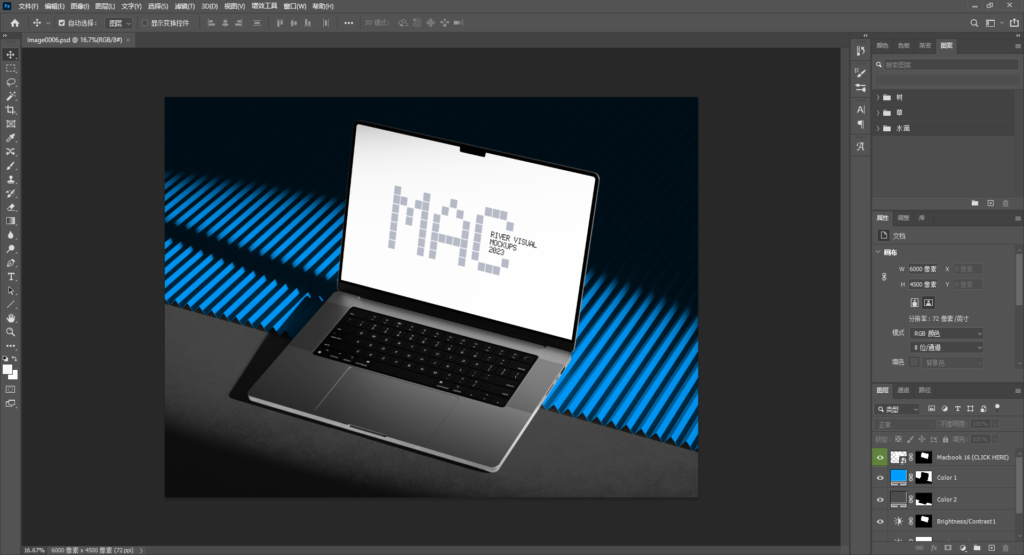
Task: Open the 文件(F) menu
Action: tap(28, 6)
